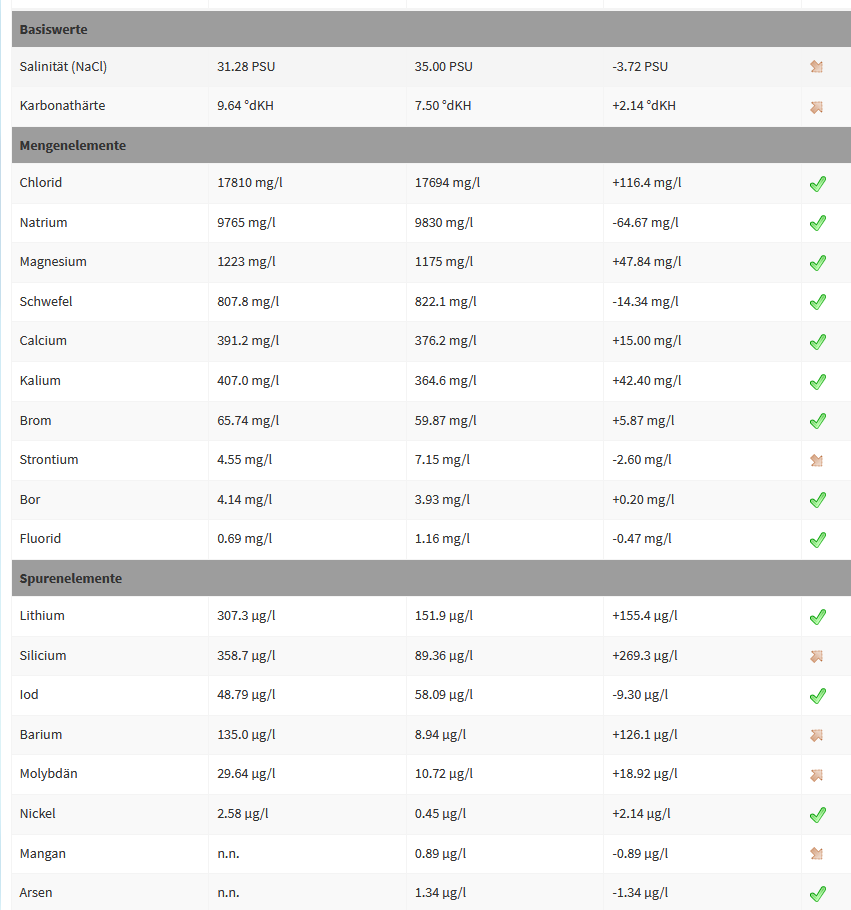Click the Kalium measured value 407.0 mg/l

247,381
